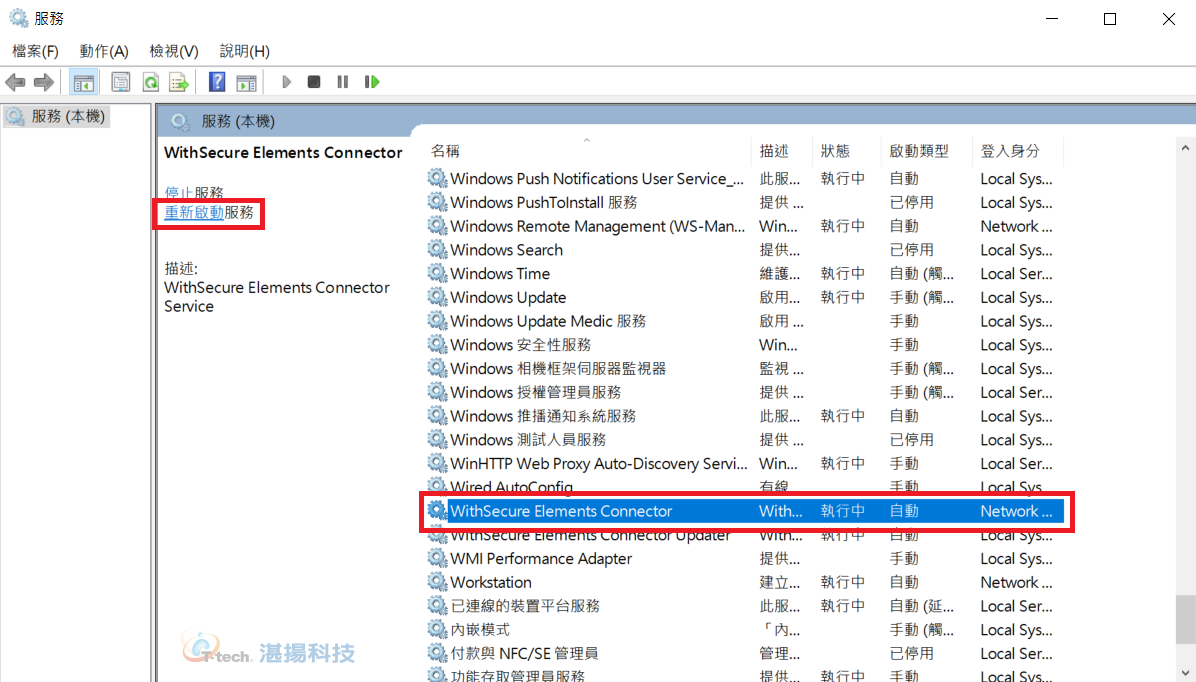Click gear icon beside Windows Search
The width and height of the screenshot is (1196, 682).
[436, 249]
